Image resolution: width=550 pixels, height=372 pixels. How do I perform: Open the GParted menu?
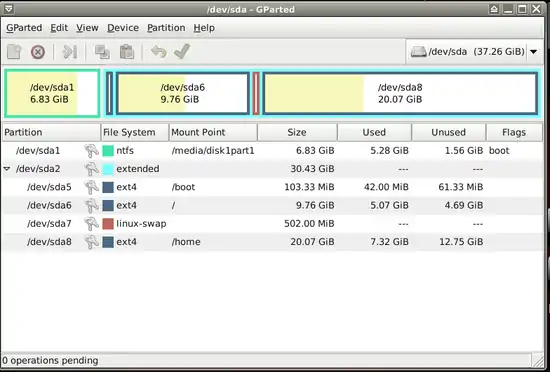[24, 28]
